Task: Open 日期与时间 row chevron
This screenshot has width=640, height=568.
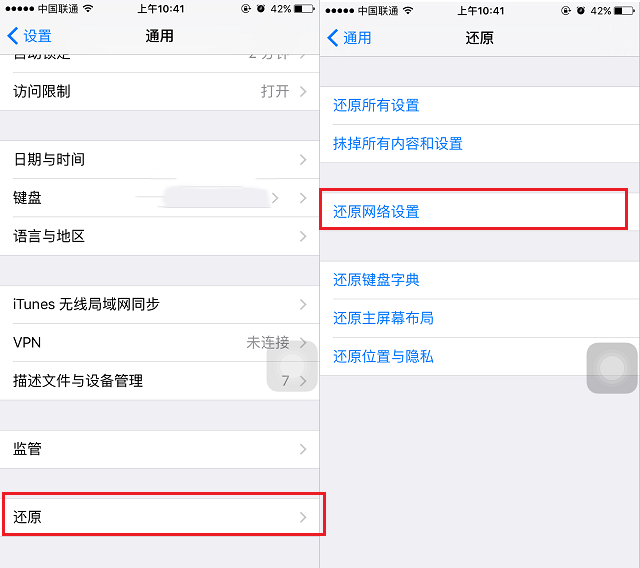Action: coord(303,160)
